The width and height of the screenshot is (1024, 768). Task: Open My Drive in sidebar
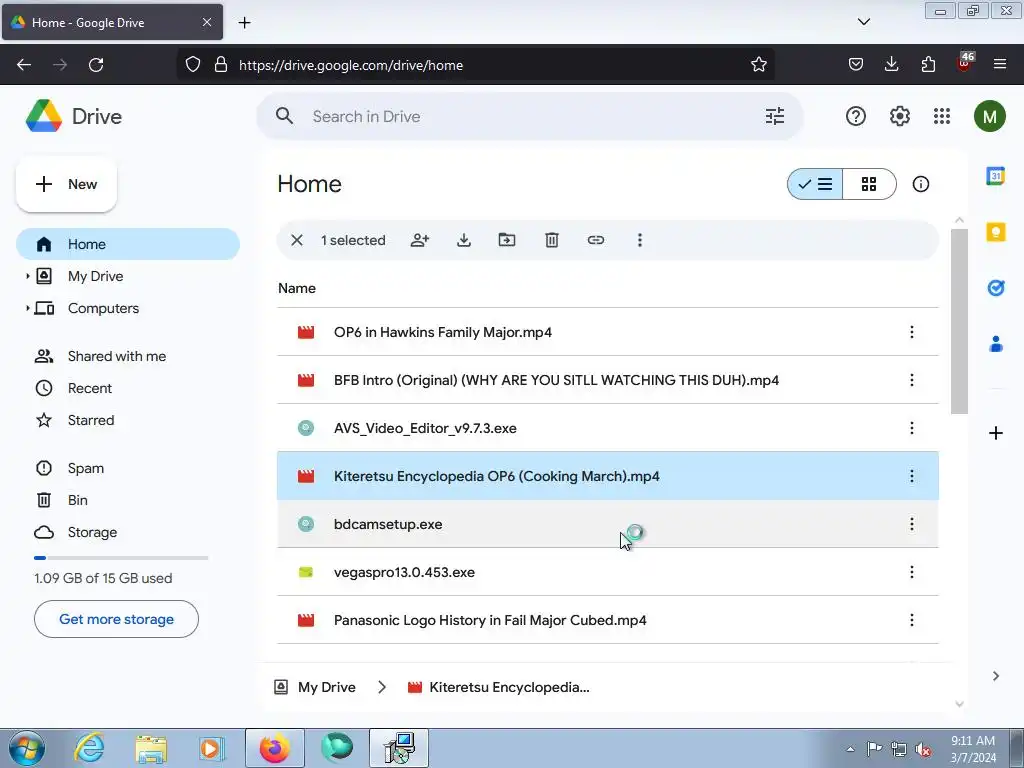pyautogui.click(x=95, y=276)
